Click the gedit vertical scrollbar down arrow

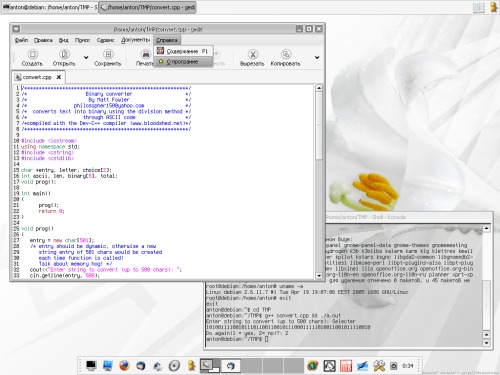[x=319, y=276]
